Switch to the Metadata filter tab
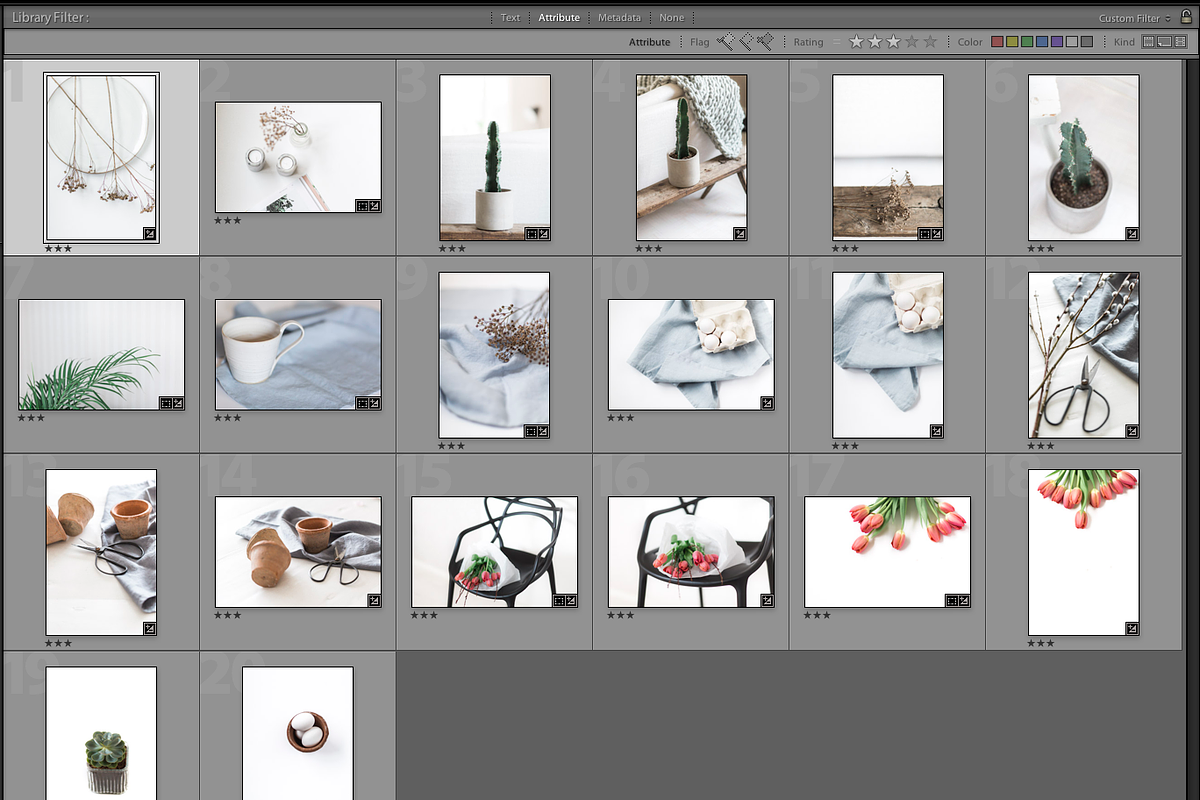Viewport: 1200px width, 800px height. point(619,18)
